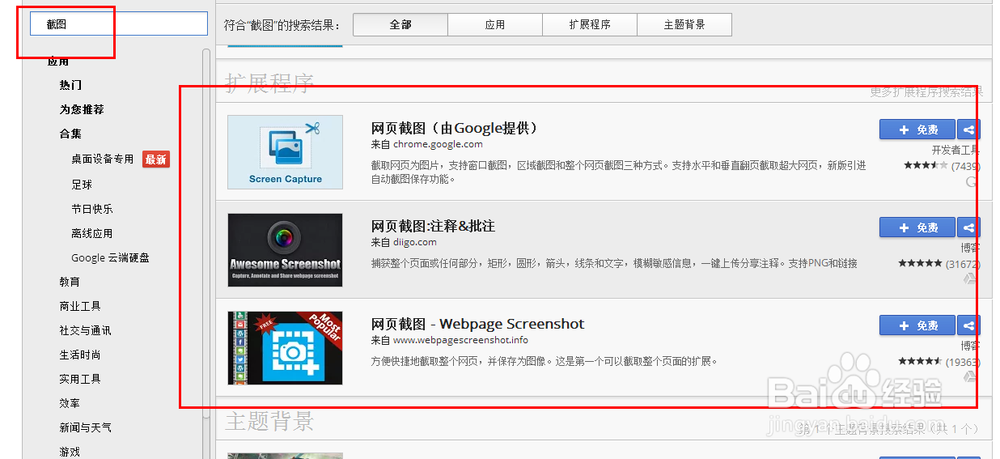1000x459 pixels.
Task: Click star rating showing 31672 reviews
Action: tap(920, 263)
